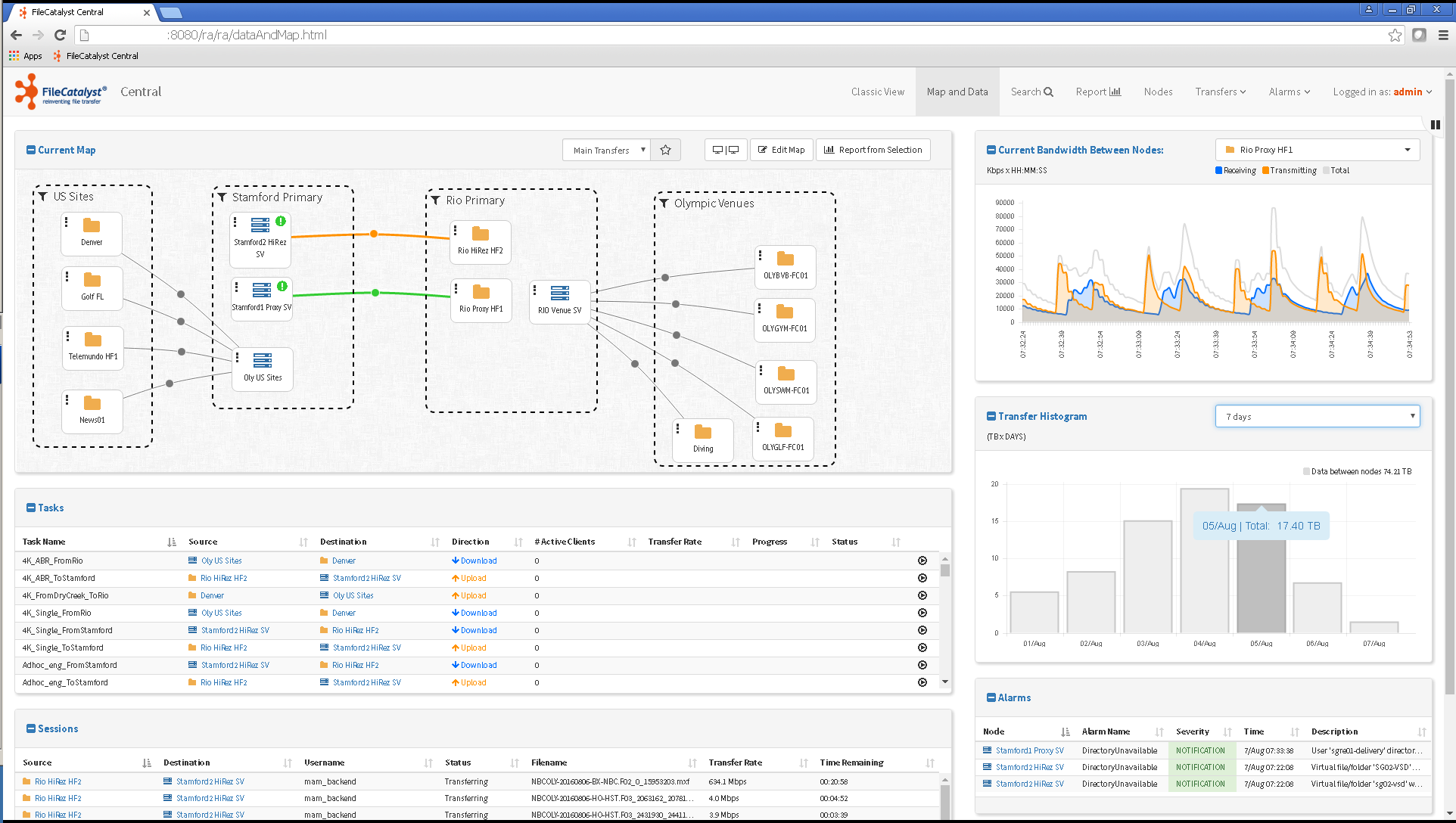
Task: Click the FileCatalyst Central bookmark
Action: 96,56
